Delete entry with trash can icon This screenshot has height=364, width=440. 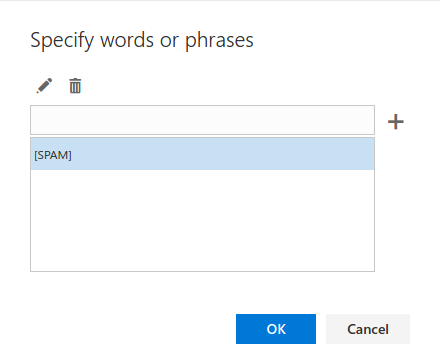pos(75,86)
